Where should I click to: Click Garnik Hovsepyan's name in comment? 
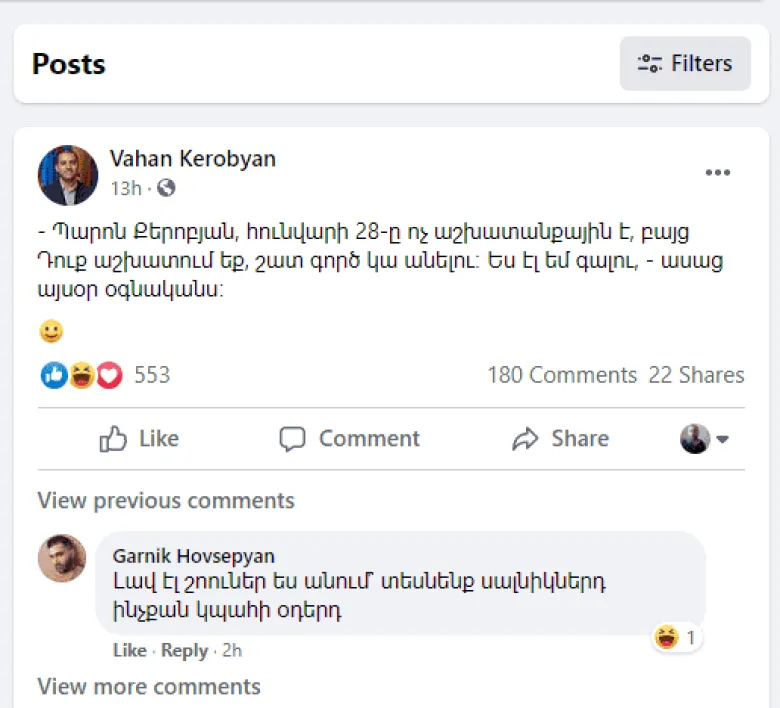click(194, 556)
